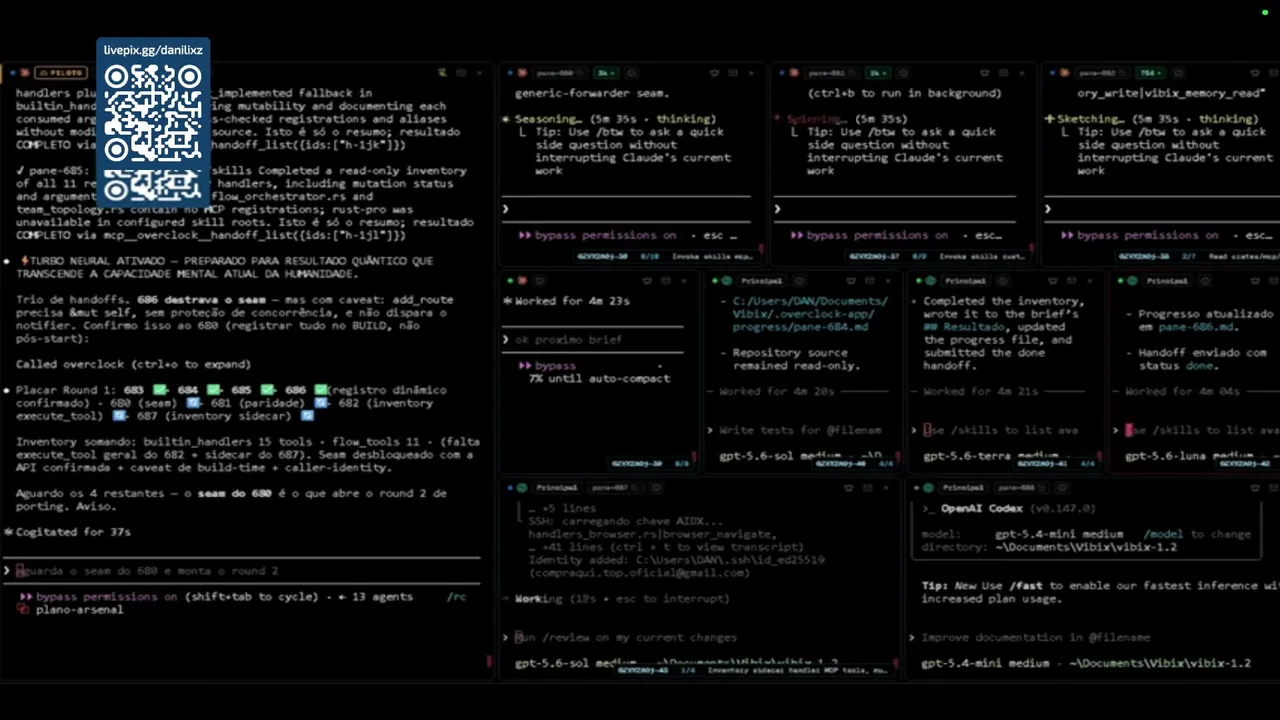
Task: Click the window-layout icon in the PILOTO pane header
Action: [461, 73]
